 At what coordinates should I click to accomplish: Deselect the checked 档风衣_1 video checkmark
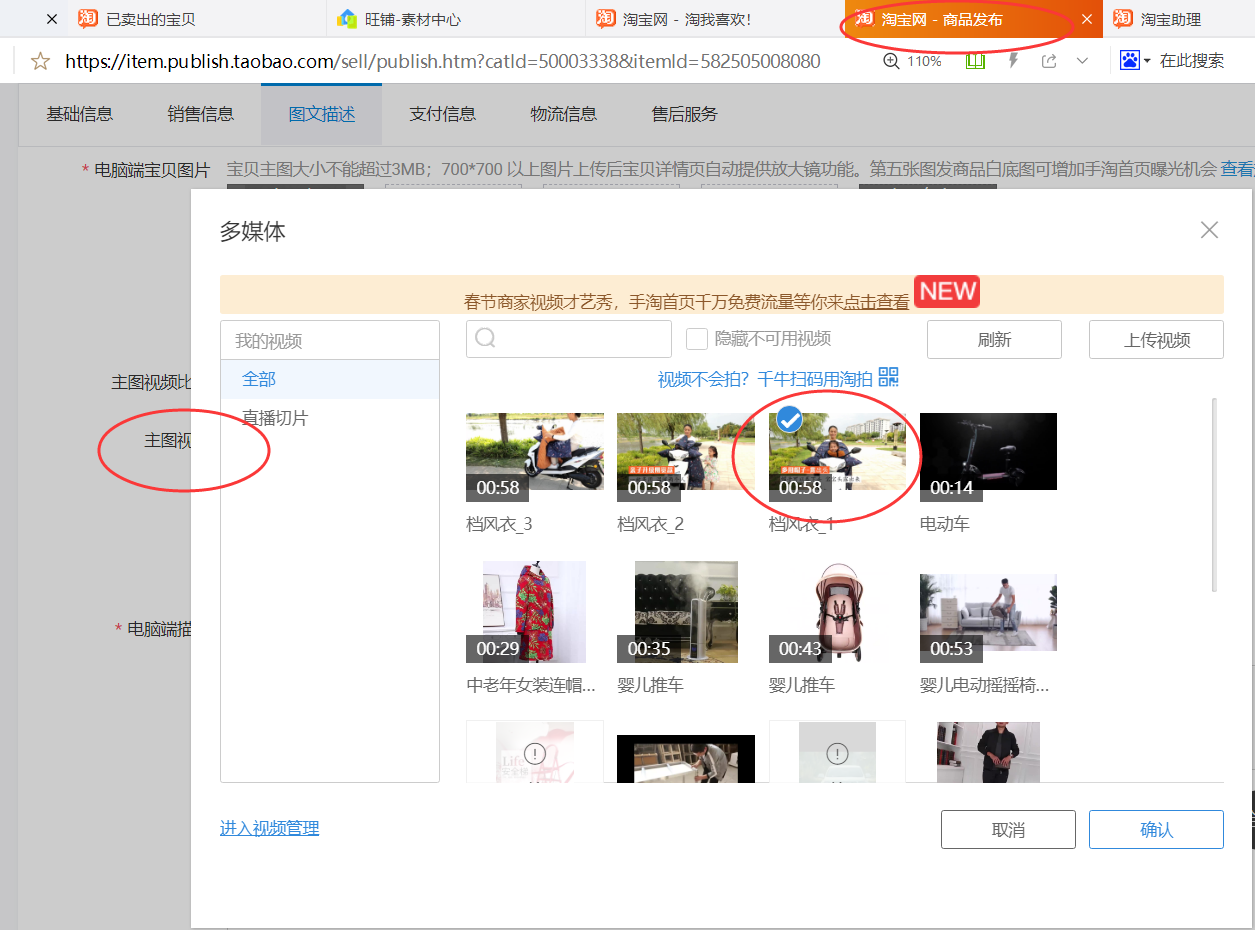790,420
